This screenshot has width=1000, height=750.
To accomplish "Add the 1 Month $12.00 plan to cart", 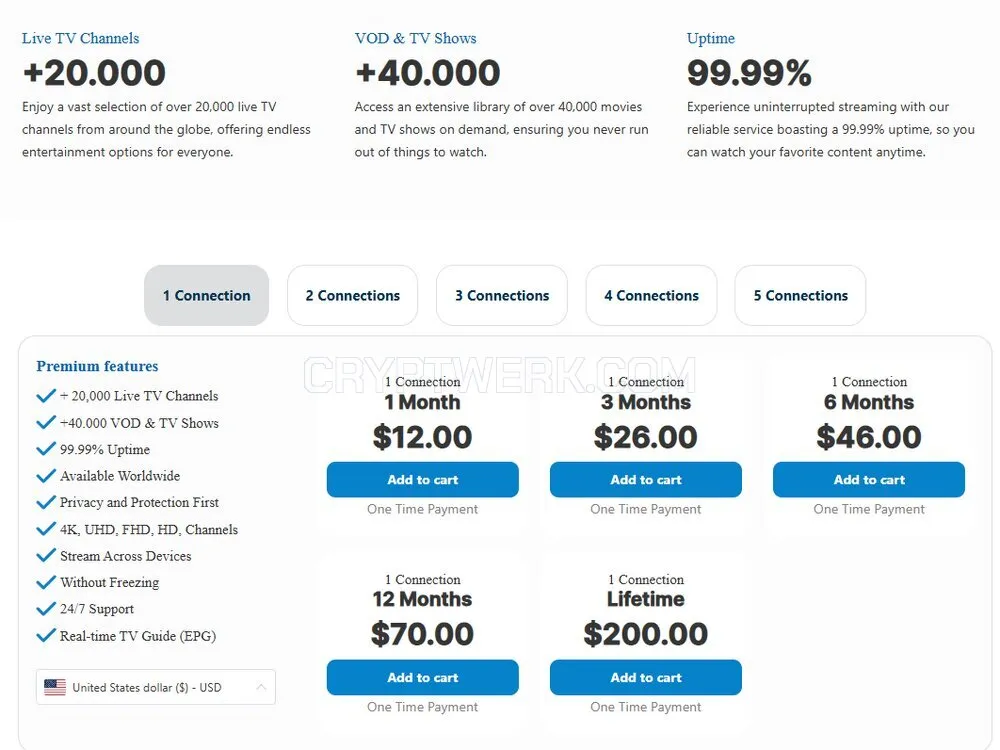I will 423,480.
